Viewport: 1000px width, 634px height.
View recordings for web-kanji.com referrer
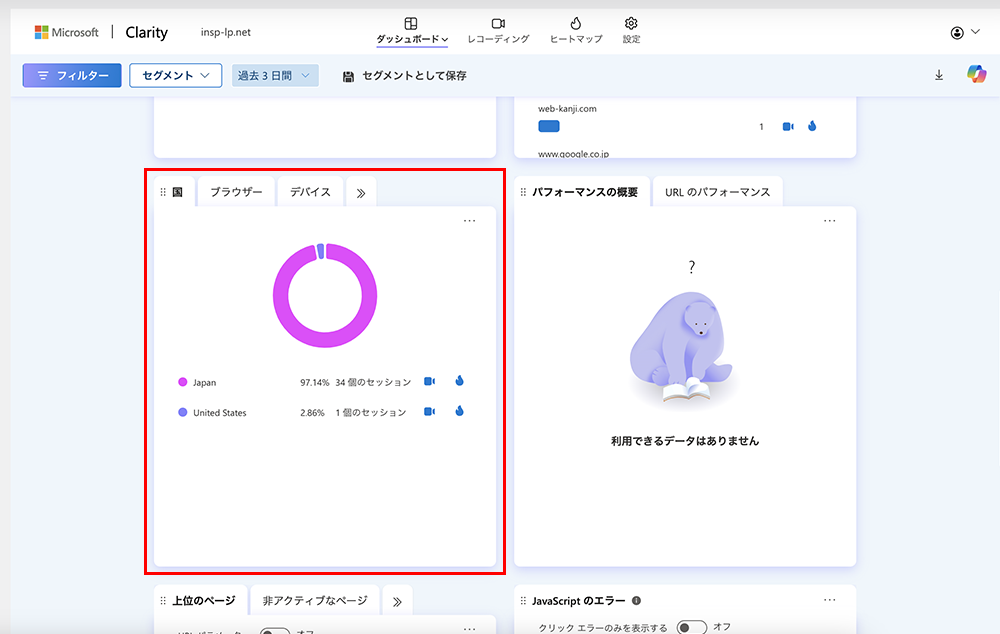pyautogui.click(x=788, y=126)
